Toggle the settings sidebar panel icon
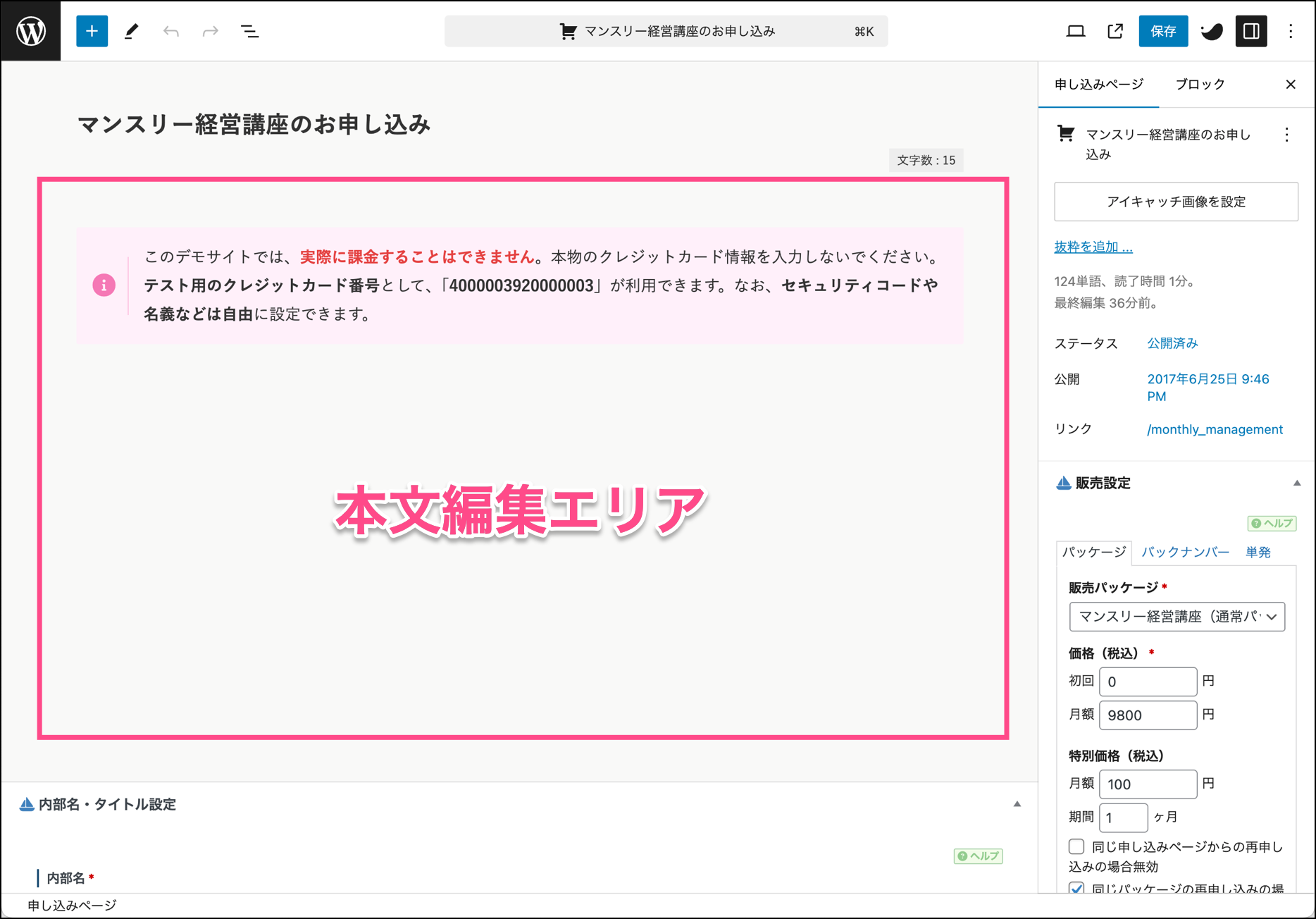This screenshot has height=919, width=1316. pyautogui.click(x=1251, y=31)
